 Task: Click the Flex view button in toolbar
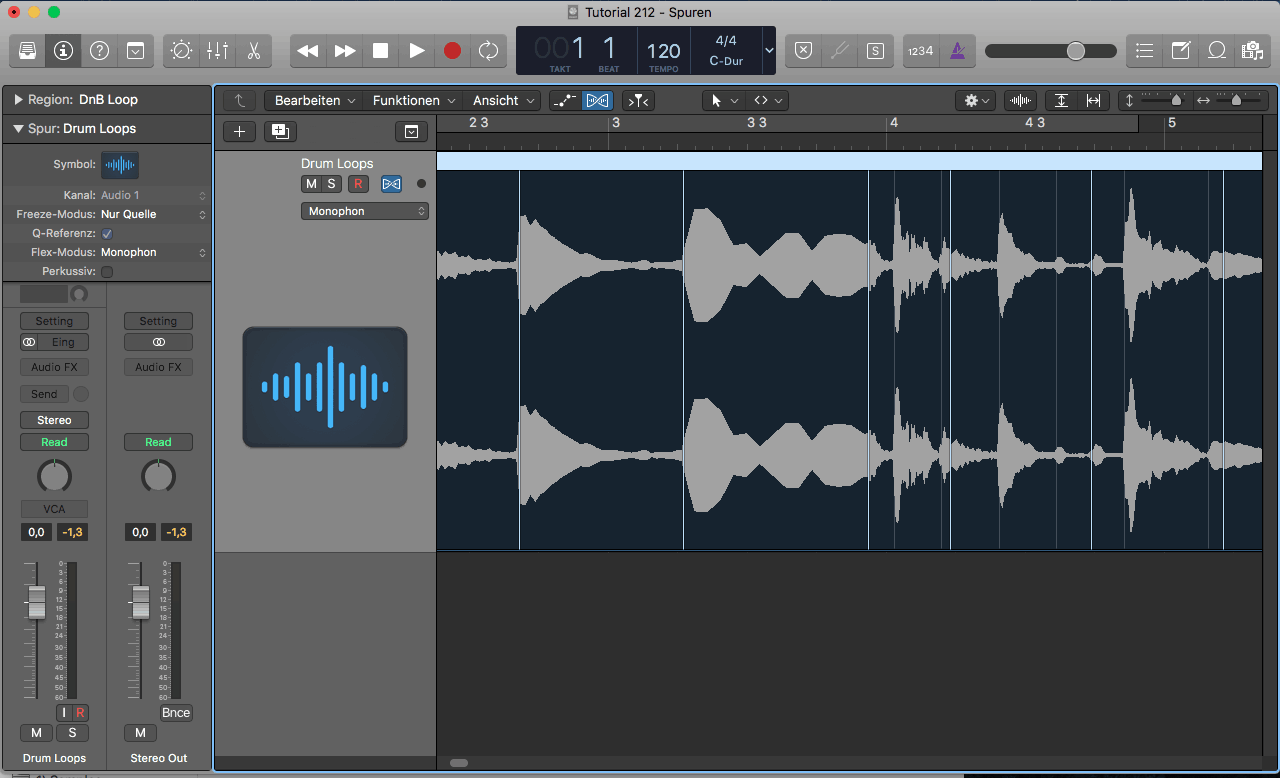click(x=597, y=100)
